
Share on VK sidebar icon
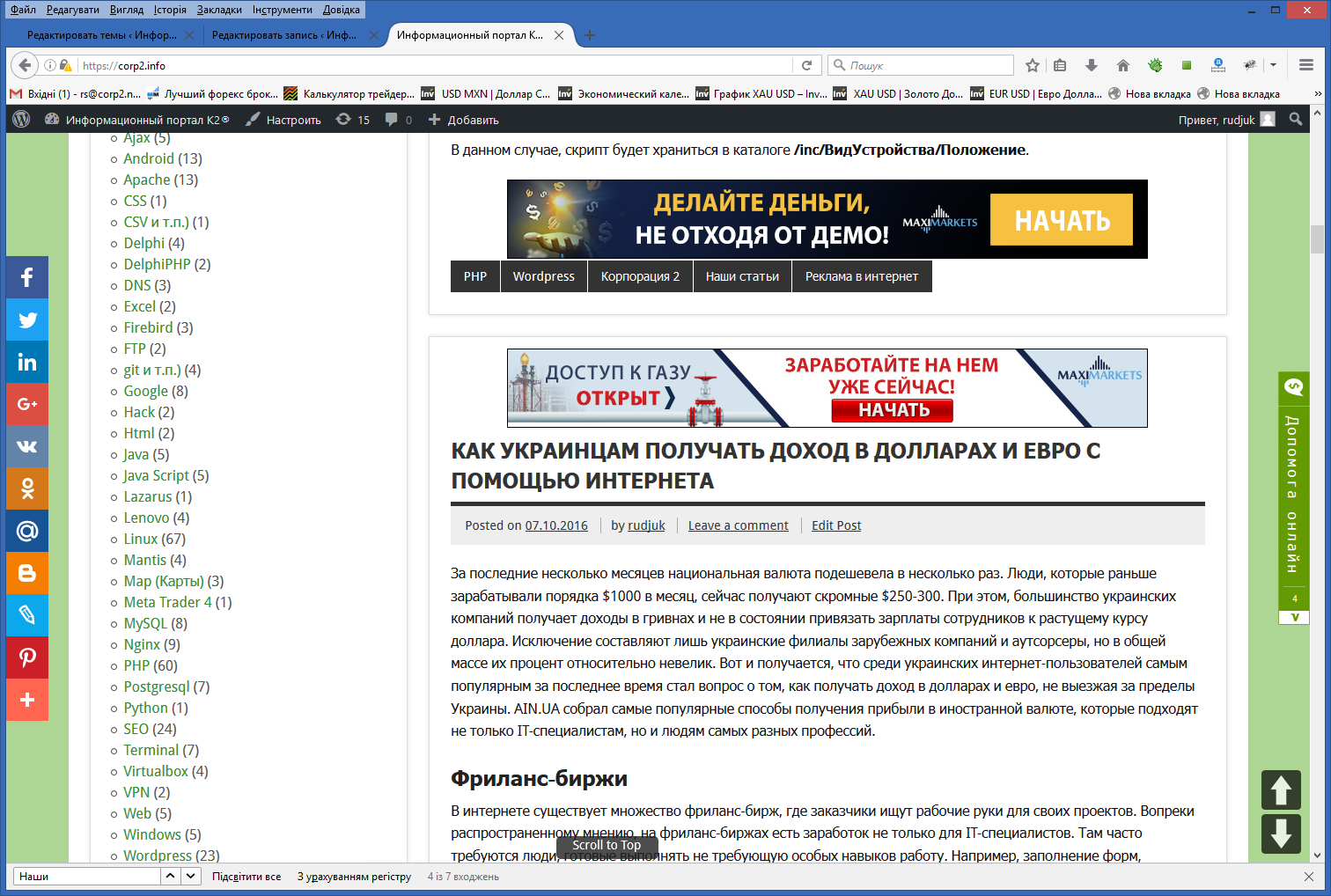[27, 446]
